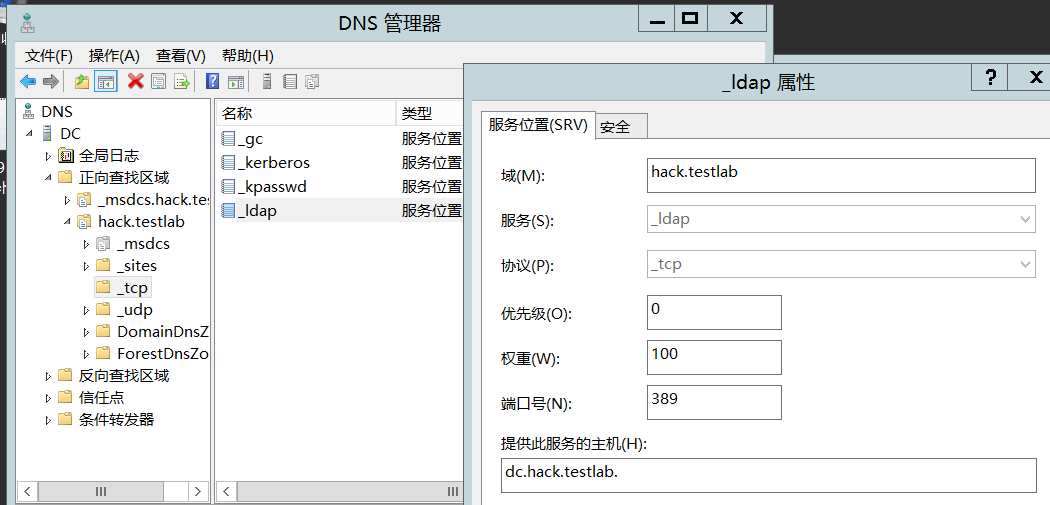Click the blue Help question mark icon

pyautogui.click(x=212, y=82)
